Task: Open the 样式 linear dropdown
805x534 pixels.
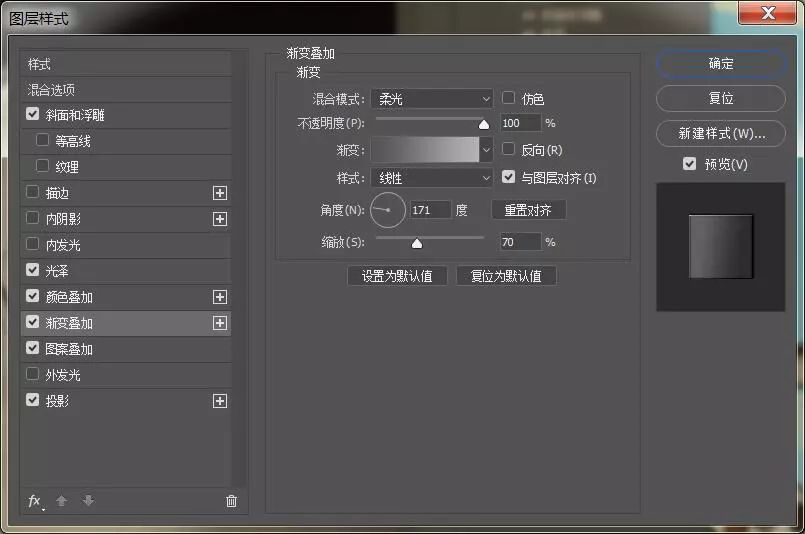Action: (431, 178)
